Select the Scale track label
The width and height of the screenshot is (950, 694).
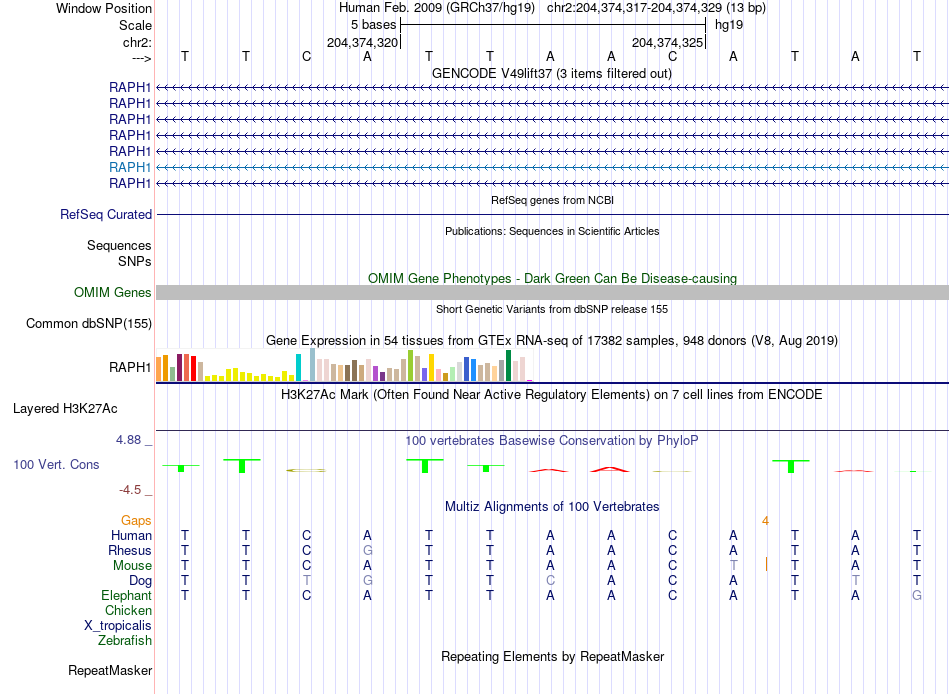(135, 25)
